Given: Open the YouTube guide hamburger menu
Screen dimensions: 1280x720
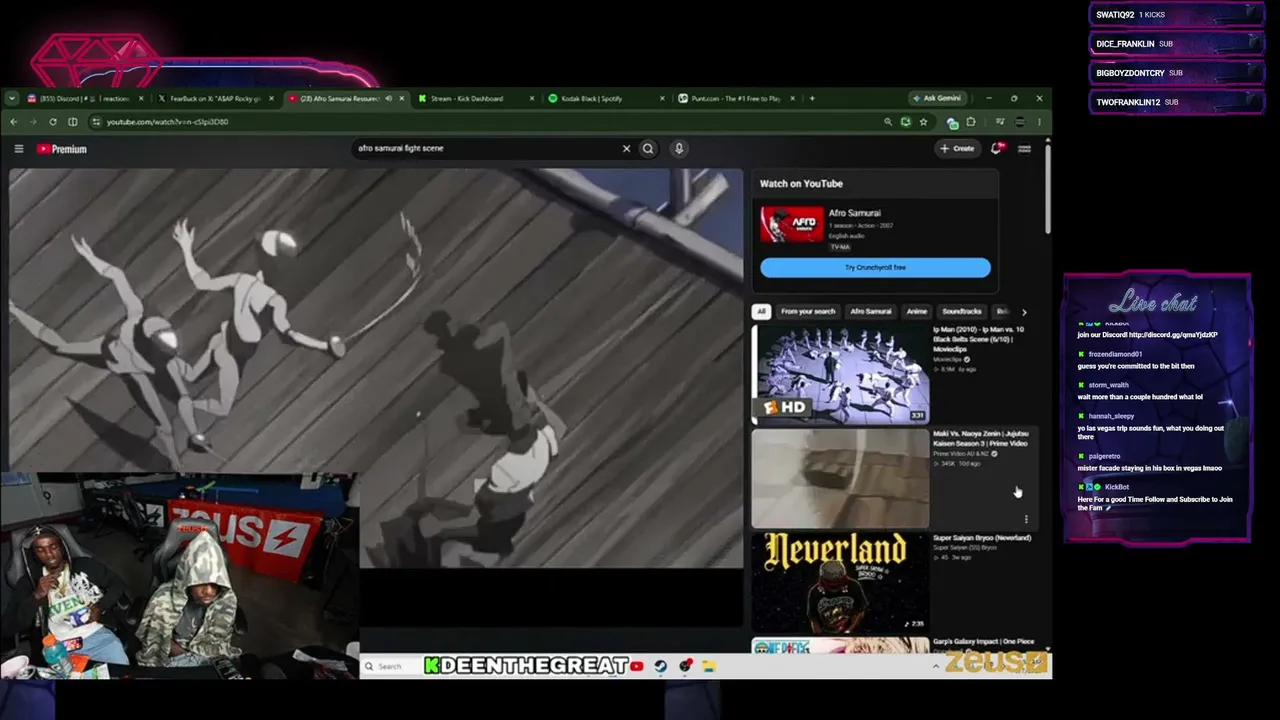Looking at the screenshot, I should 18,149.
